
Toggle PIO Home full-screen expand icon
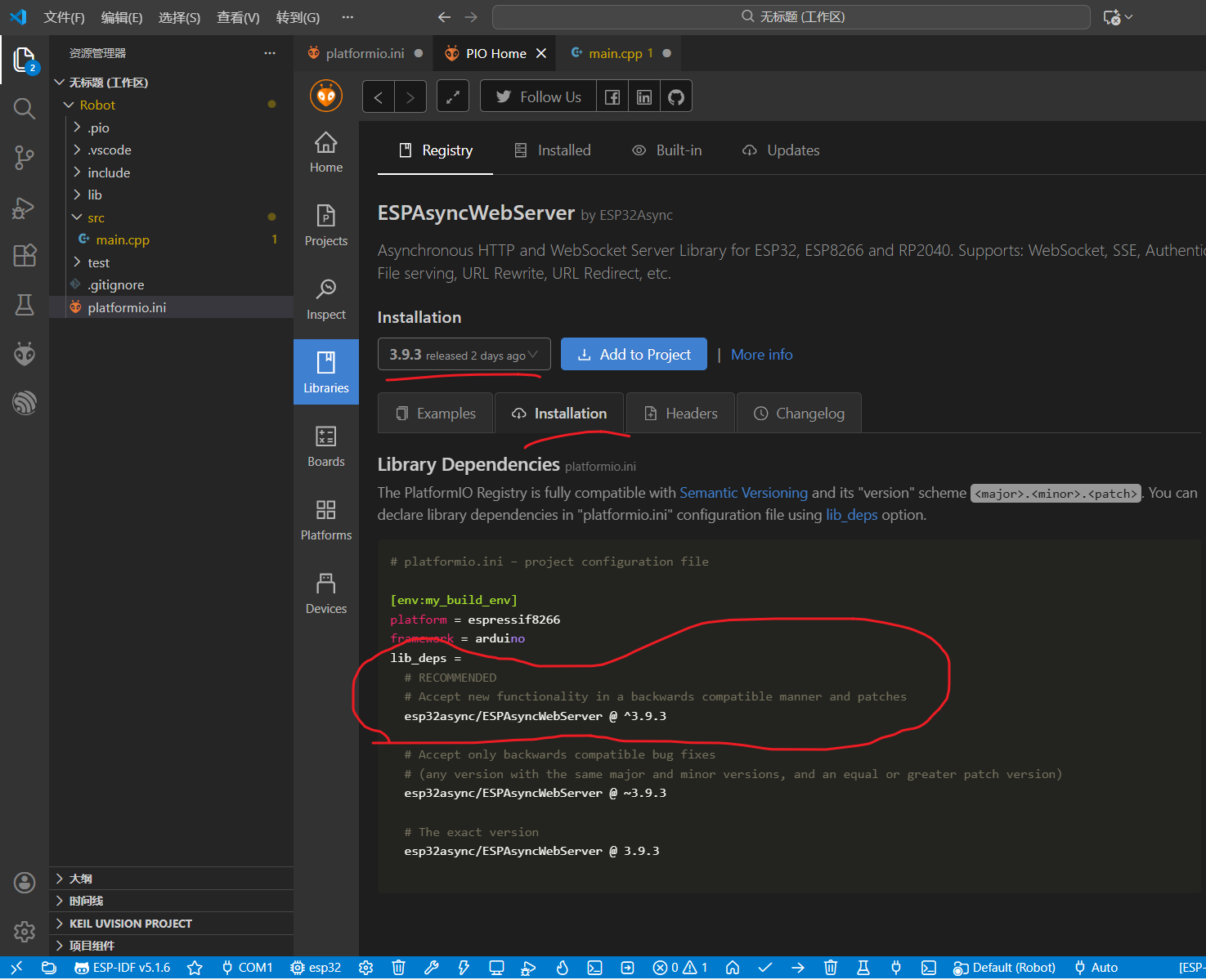click(453, 96)
